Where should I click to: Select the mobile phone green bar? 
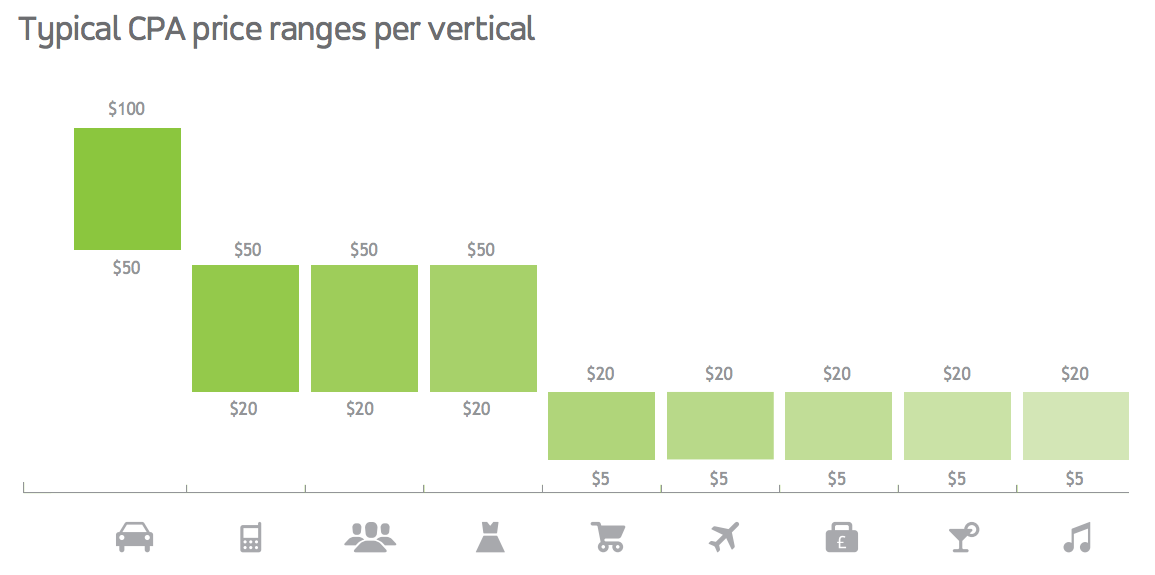245,328
